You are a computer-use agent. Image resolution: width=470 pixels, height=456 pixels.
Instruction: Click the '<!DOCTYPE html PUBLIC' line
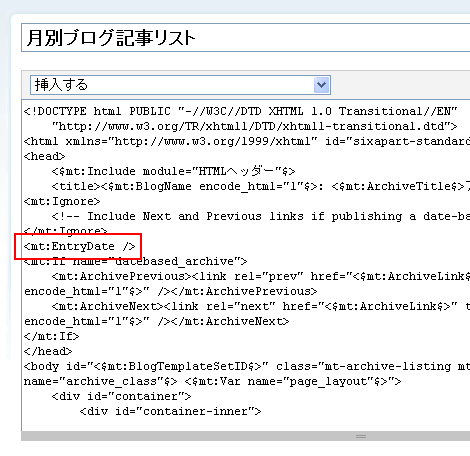click(x=240, y=111)
